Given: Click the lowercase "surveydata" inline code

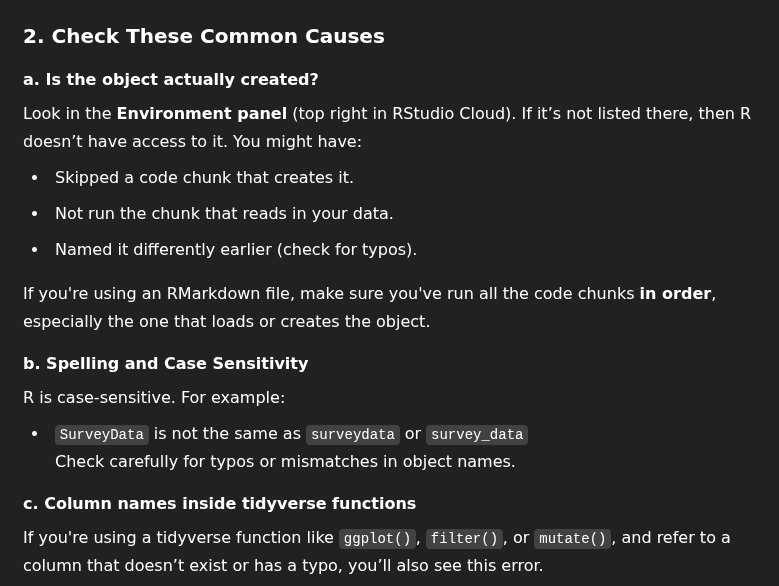Looking at the screenshot, I should tap(352, 434).
